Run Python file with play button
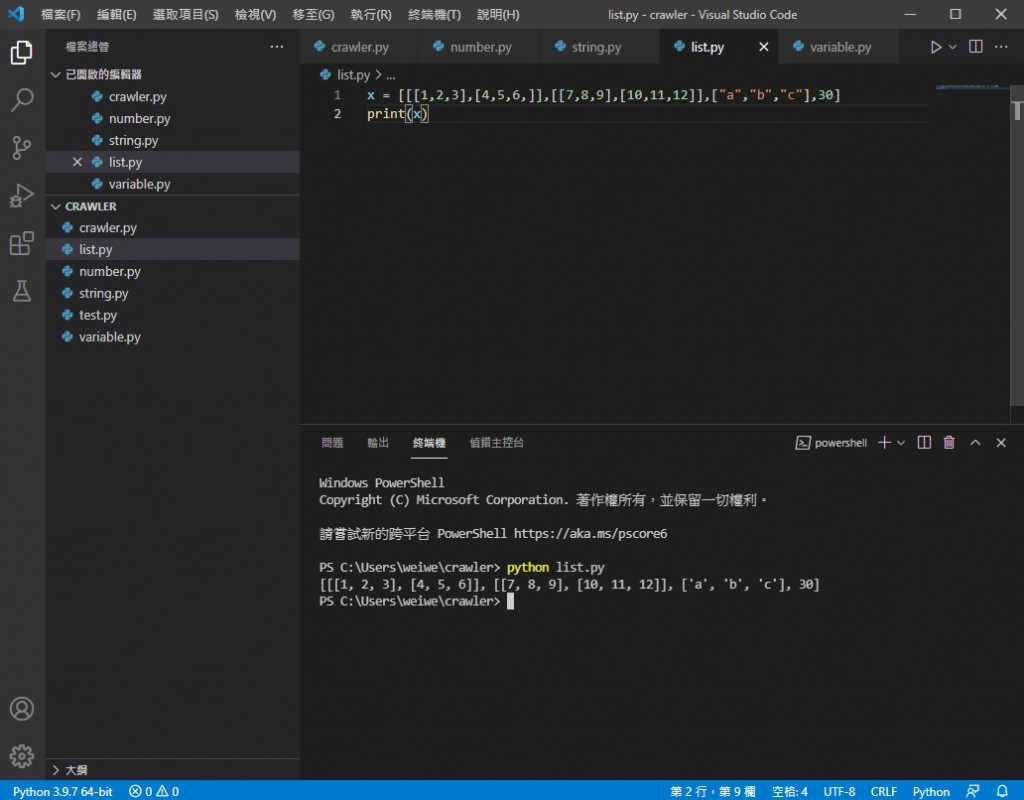 pos(935,47)
